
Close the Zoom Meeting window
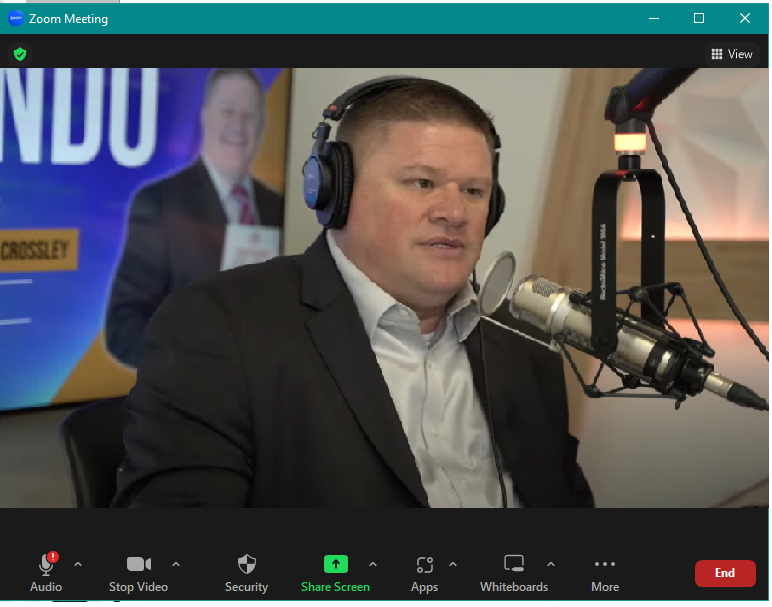(745, 18)
